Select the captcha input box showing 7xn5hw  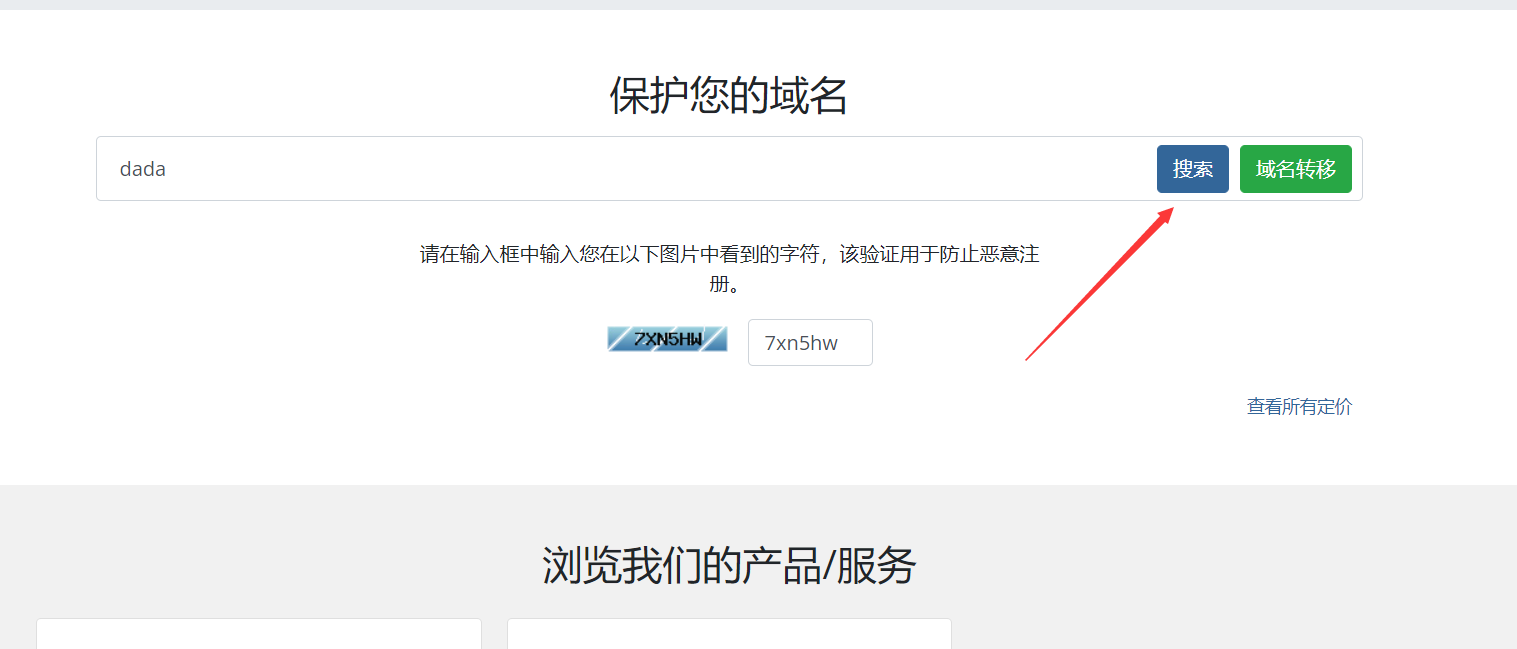point(810,343)
